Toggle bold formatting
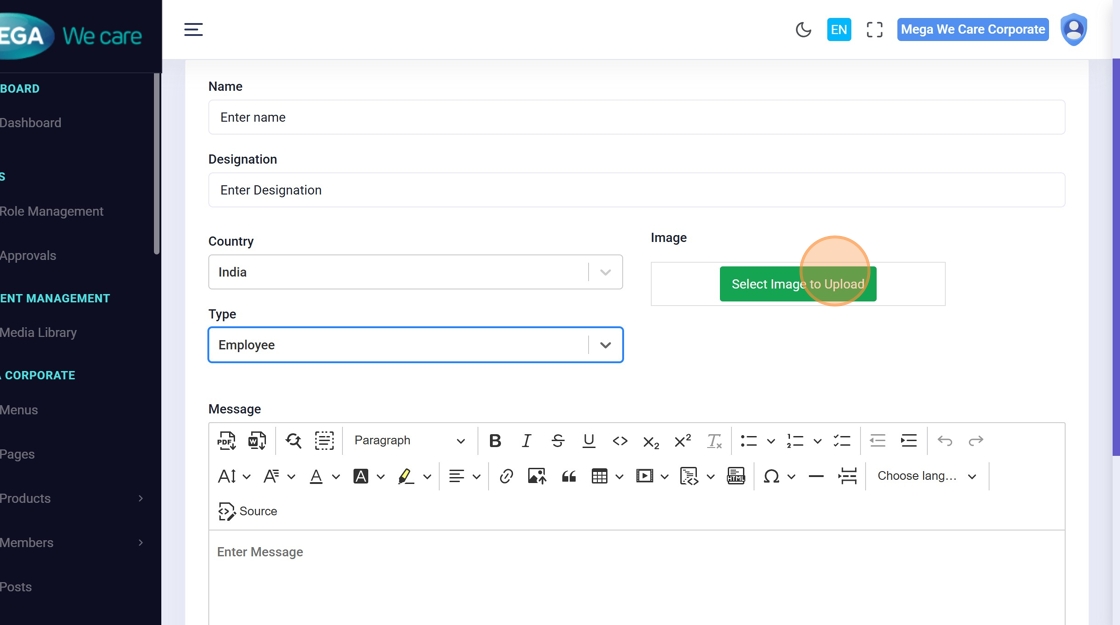The image size is (1120, 625). tap(495, 441)
